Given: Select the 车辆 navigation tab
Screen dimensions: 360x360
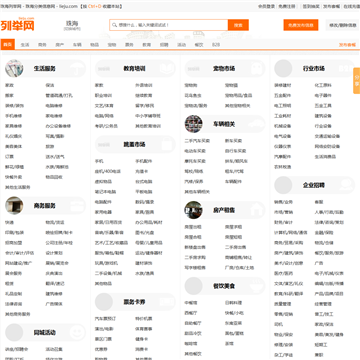Looking at the screenshot, I should coord(77,45).
